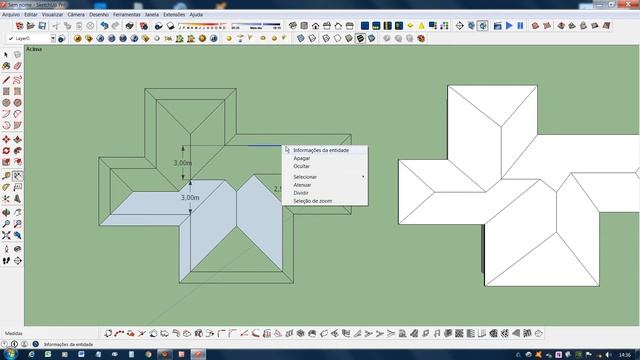Toggle X-ray face style
The image size is (640, 360).
pos(301,38)
